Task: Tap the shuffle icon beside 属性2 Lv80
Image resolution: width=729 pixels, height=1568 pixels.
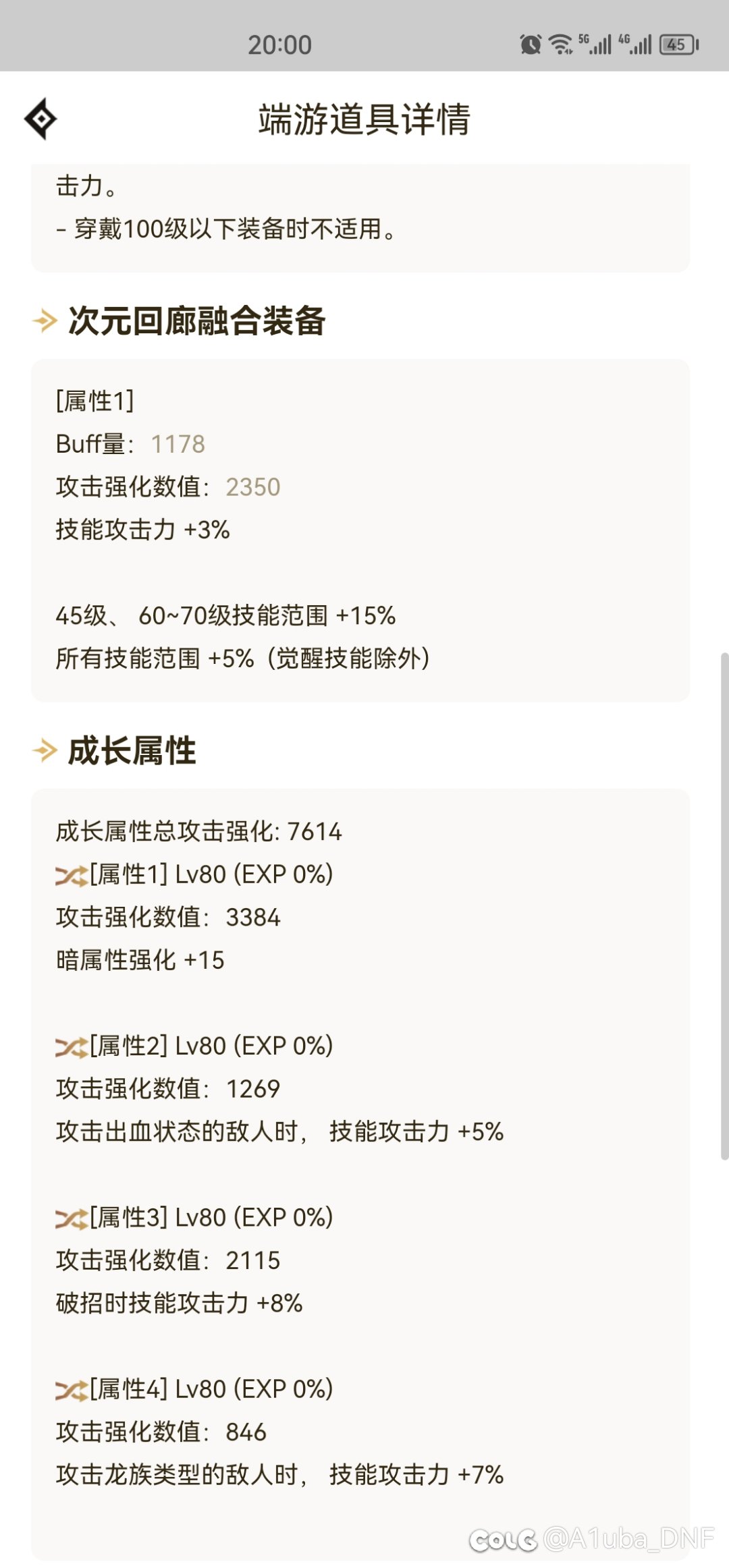Action: 72,1048
